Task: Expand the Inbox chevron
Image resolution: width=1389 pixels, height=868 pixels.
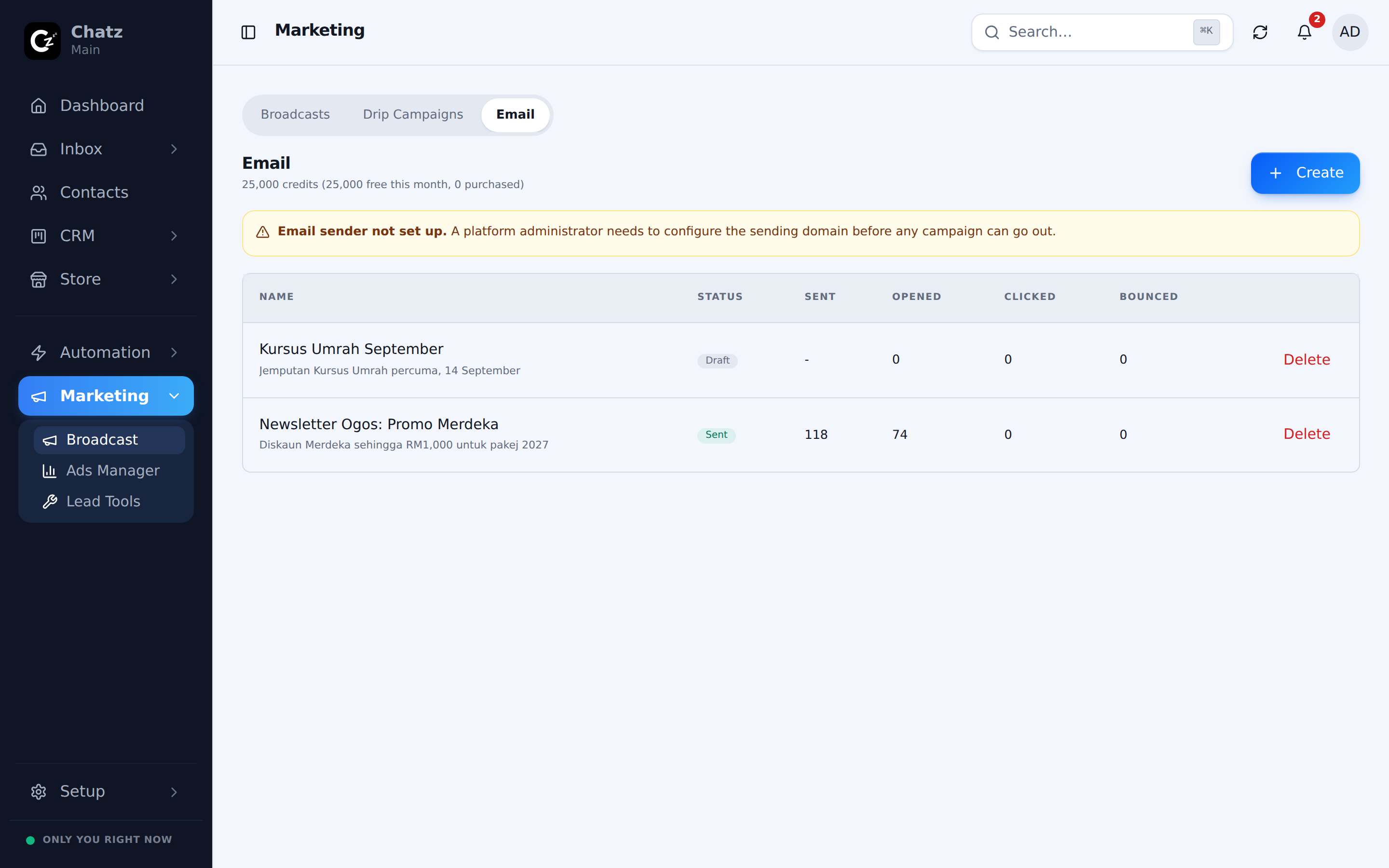Action: coord(174,149)
